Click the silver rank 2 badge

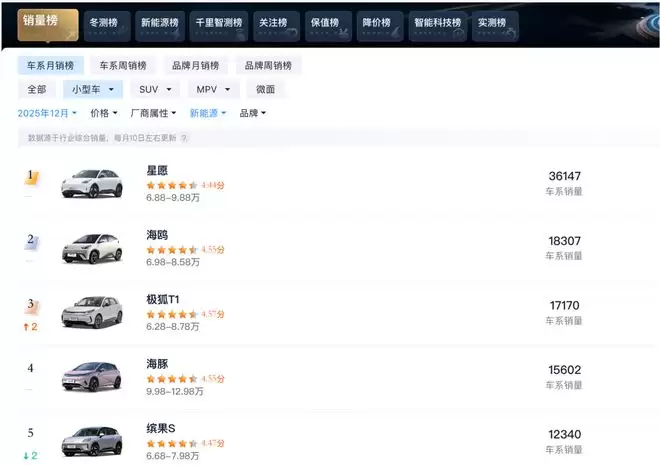[31, 240]
